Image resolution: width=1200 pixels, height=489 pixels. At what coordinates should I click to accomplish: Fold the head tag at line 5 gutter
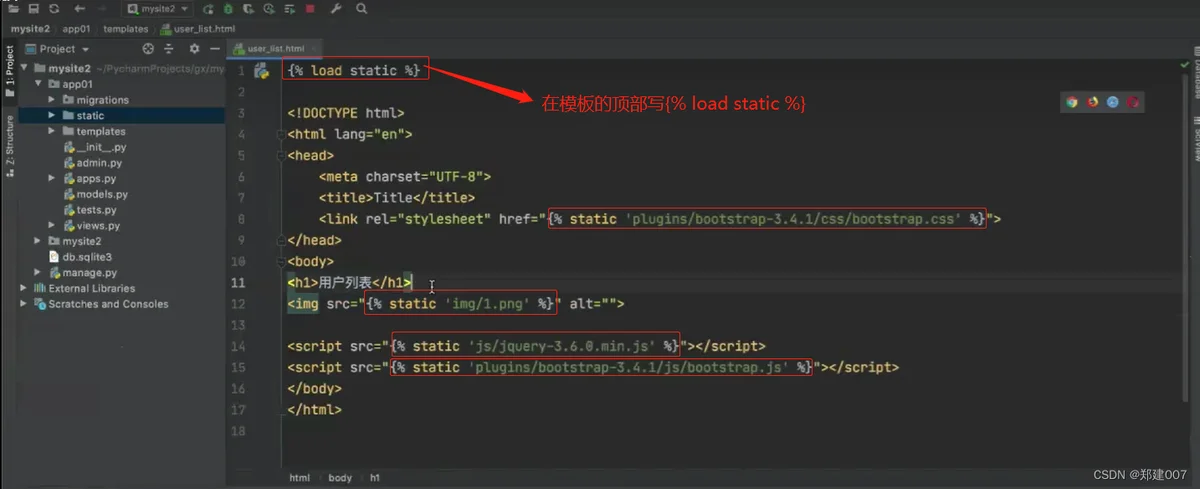pos(279,155)
